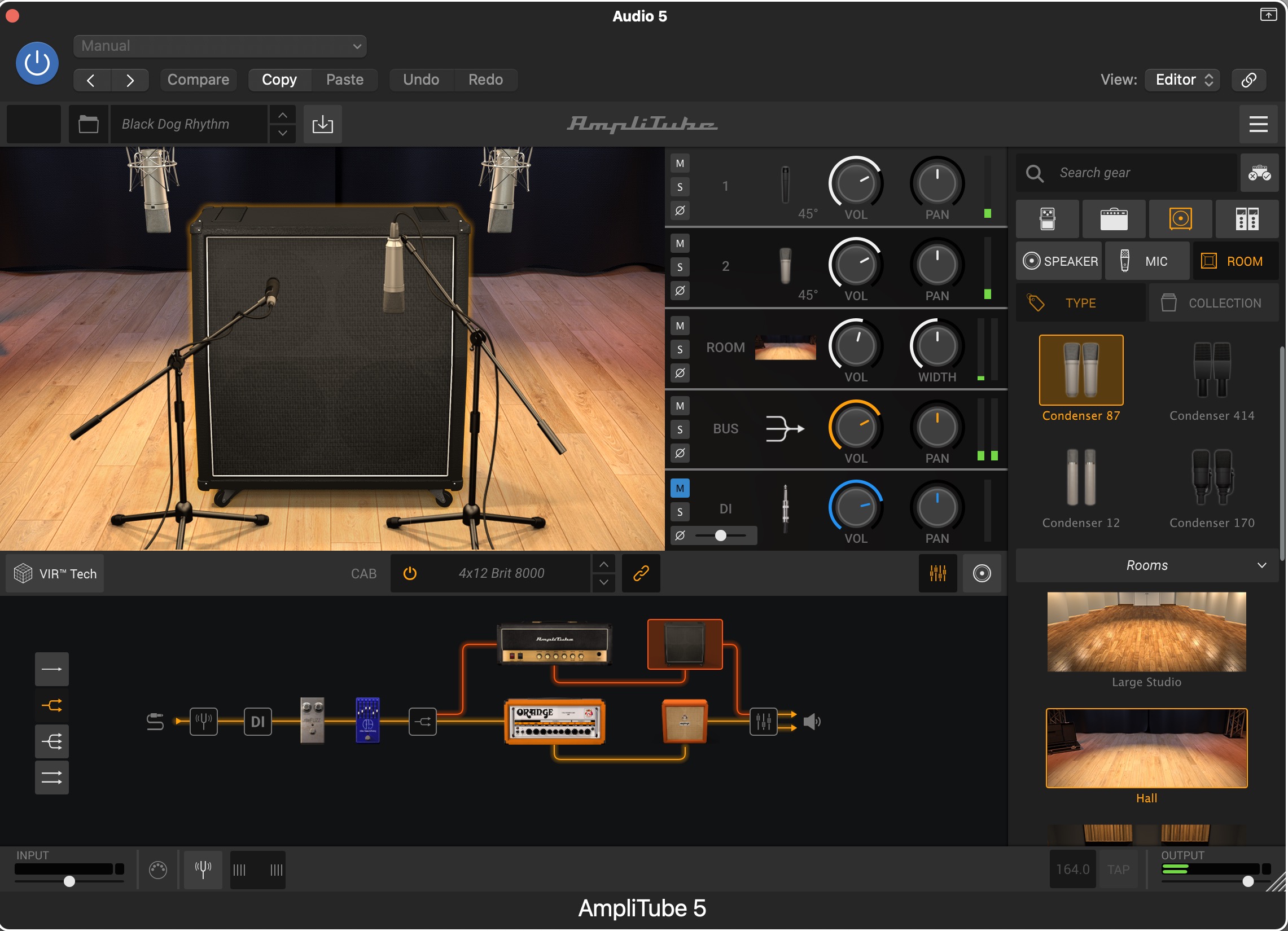Viewport: 1288px width, 931px height.
Task: Open VIR Tech settings
Action: (x=55, y=574)
